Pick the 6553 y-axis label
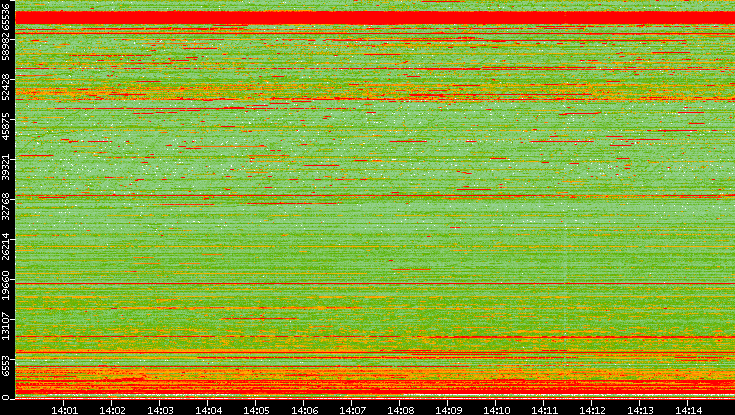Viewport: 735px width, 415px height. (x=5, y=365)
